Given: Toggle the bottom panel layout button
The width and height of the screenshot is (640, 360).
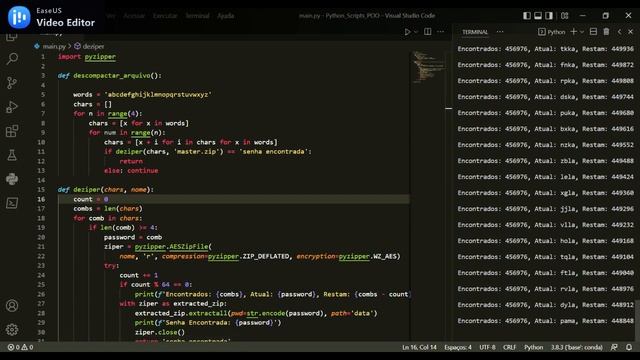Looking at the screenshot, I should [x=538, y=16].
